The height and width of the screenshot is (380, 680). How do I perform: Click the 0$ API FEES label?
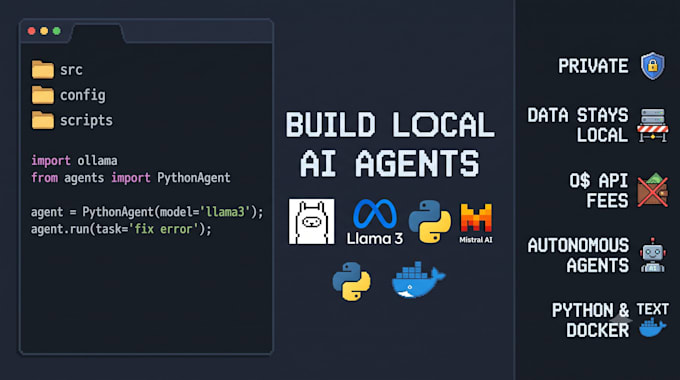pyautogui.click(x=598, y=190)
